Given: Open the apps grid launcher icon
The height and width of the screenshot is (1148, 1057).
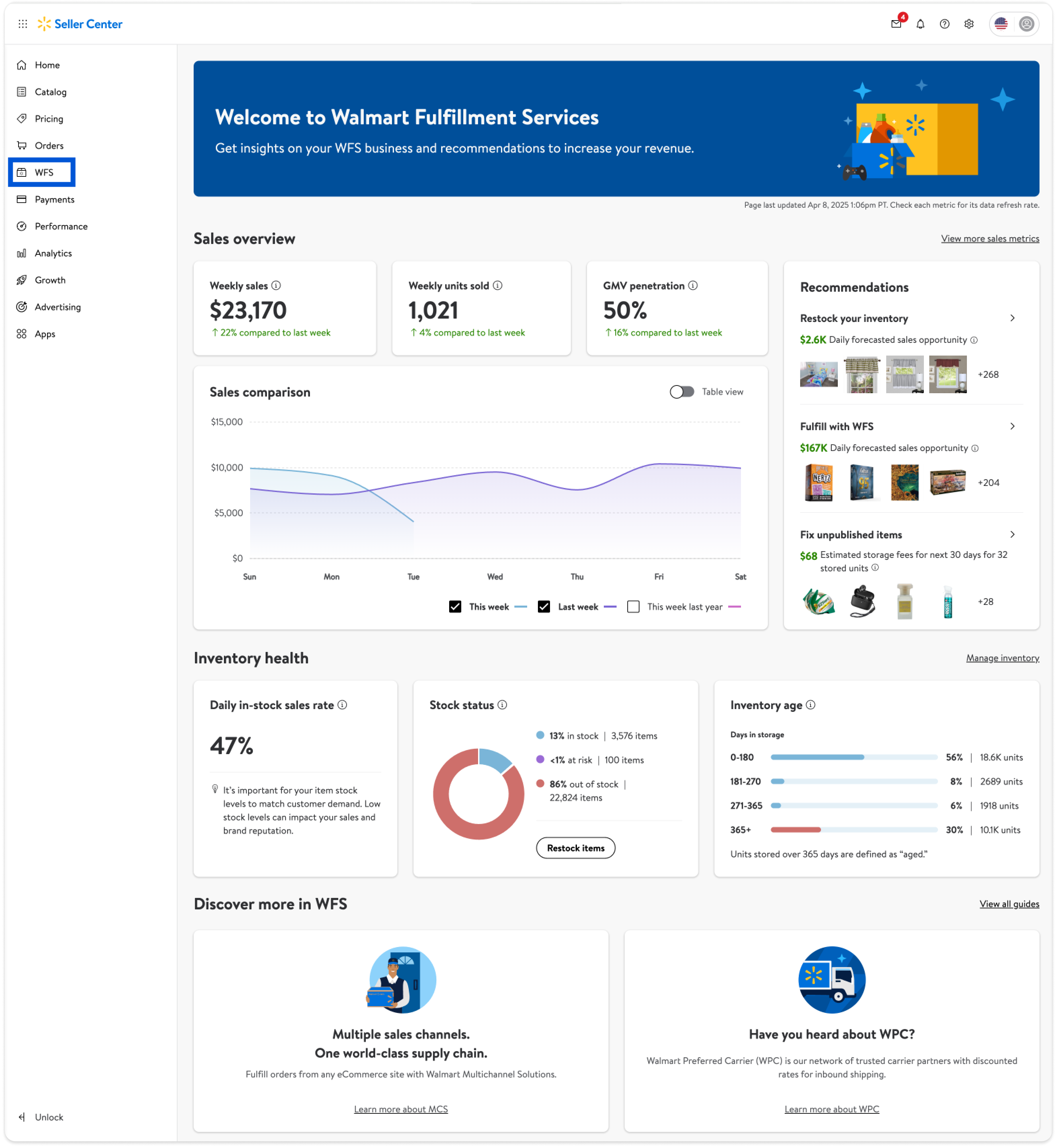Looking at the screenshot, I should (22, 24).
